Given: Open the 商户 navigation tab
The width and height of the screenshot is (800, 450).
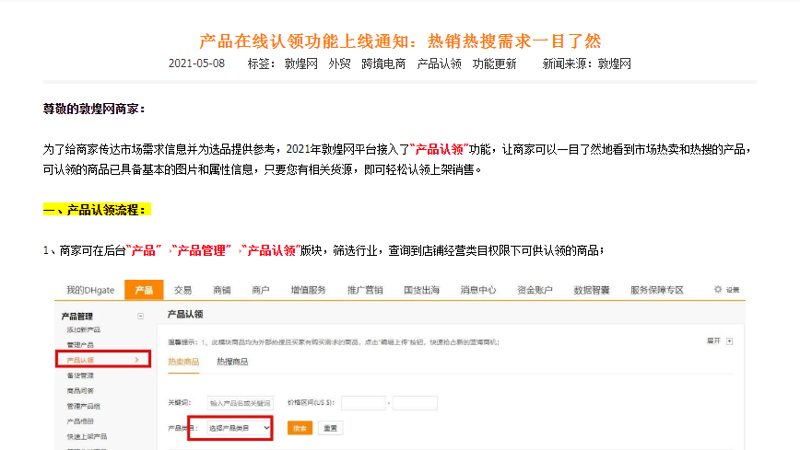Looking at the screenshot, I should tap(261, 290).
